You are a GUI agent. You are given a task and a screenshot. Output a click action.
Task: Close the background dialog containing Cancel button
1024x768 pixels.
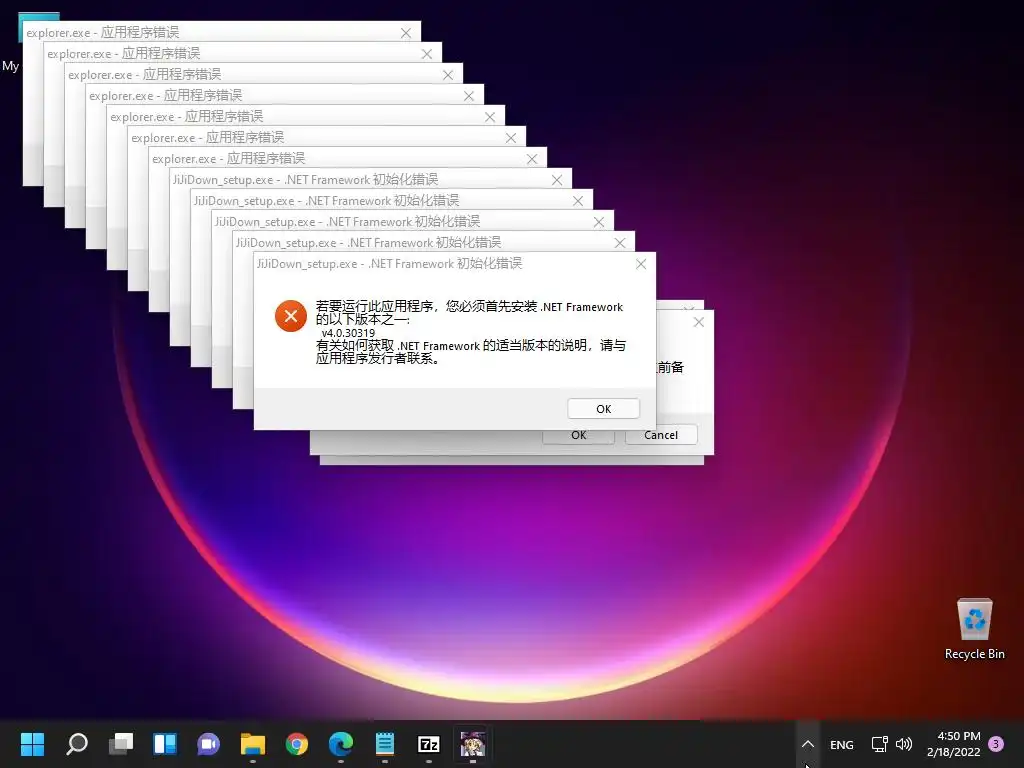(x=699, y=322)
